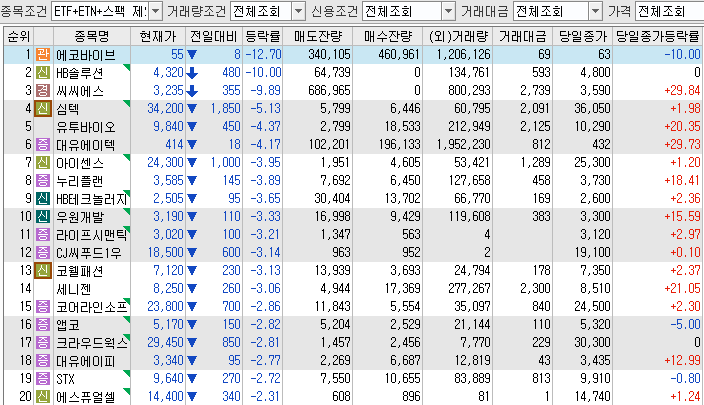704x405 pixels.
Task: Click the 가격 전체조회 combo box
Action: click(x=669, y=11)
